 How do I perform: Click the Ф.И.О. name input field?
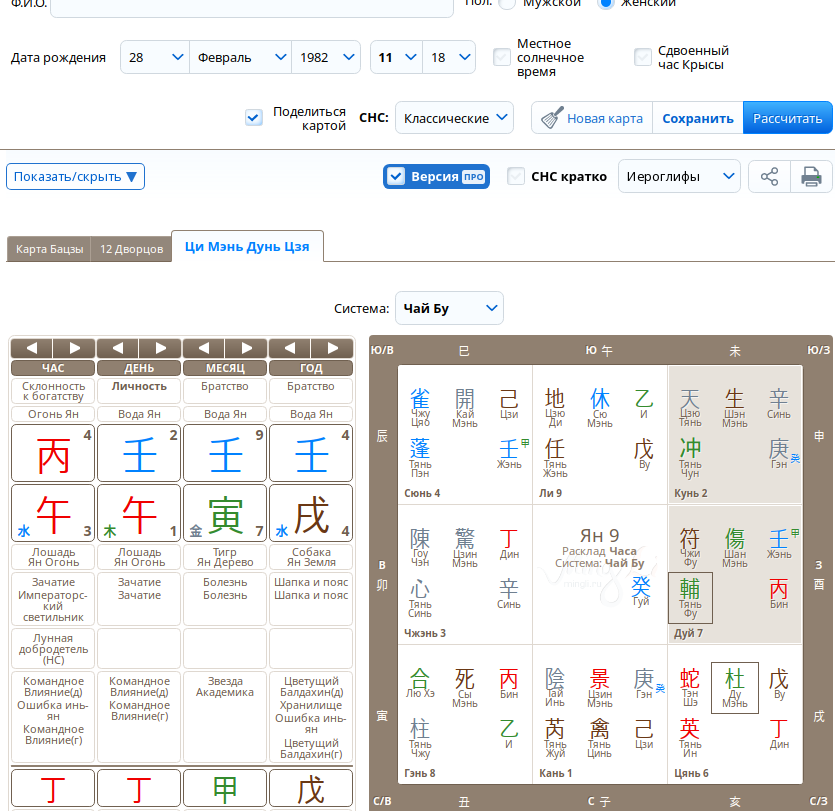(252, 5)
